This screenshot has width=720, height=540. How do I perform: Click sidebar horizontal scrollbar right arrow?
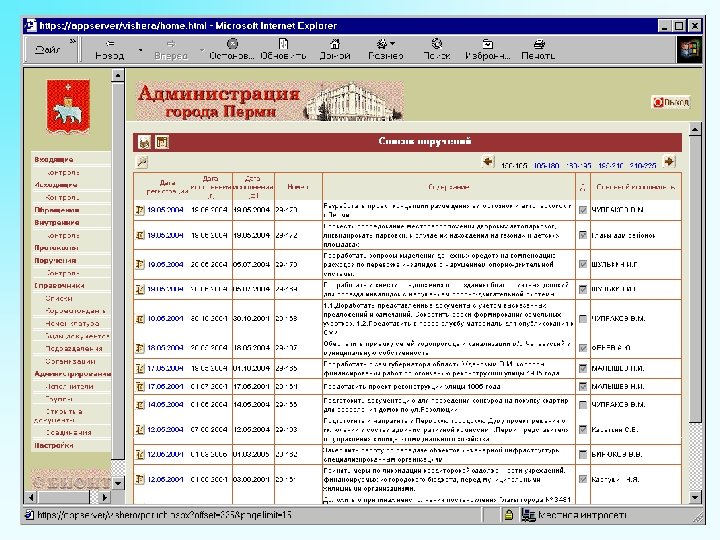[105, 497]
